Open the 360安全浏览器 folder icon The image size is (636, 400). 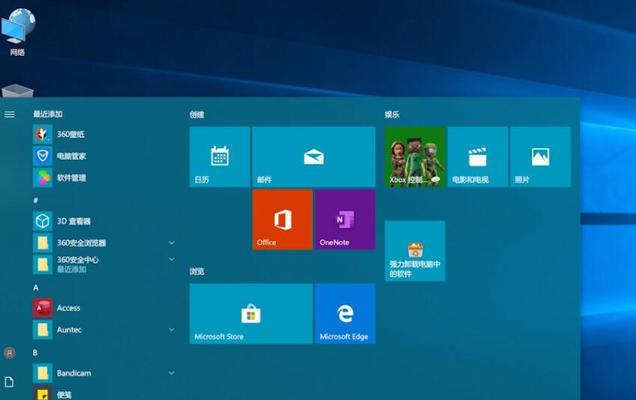point(43,243)
